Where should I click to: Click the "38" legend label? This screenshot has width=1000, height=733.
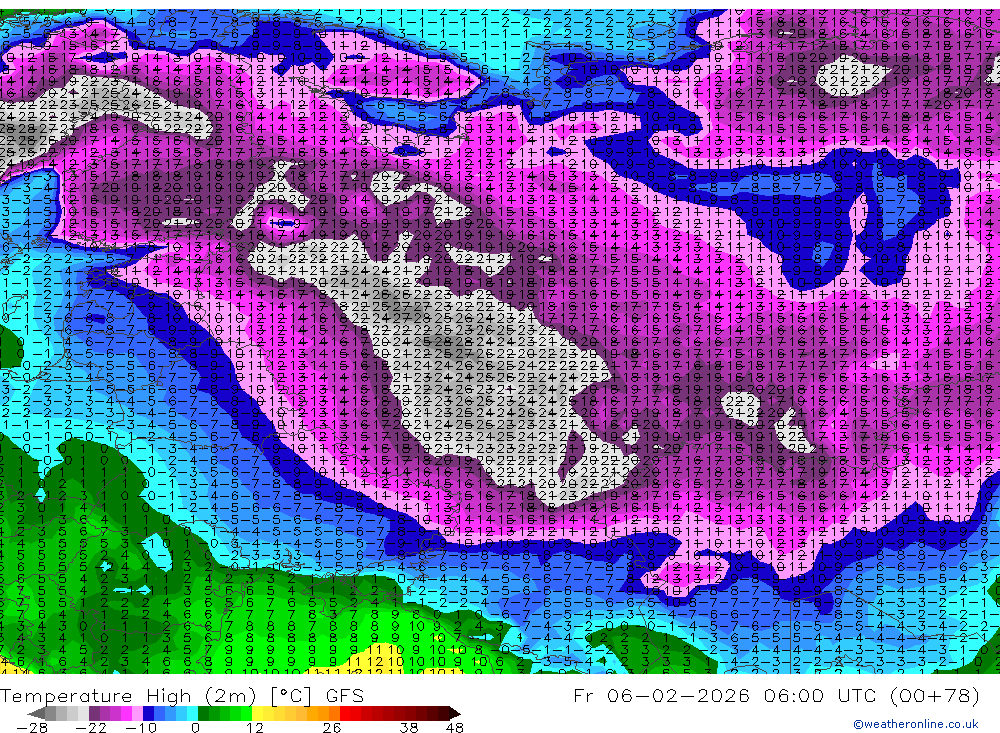[x=409, y=728]
